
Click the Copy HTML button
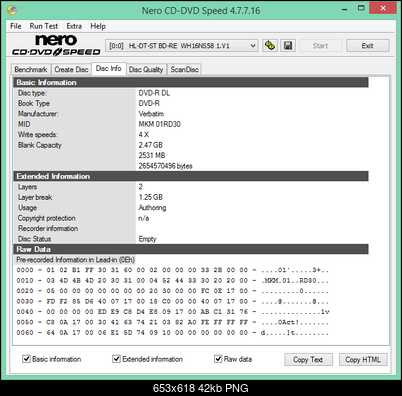click(363, 359)
